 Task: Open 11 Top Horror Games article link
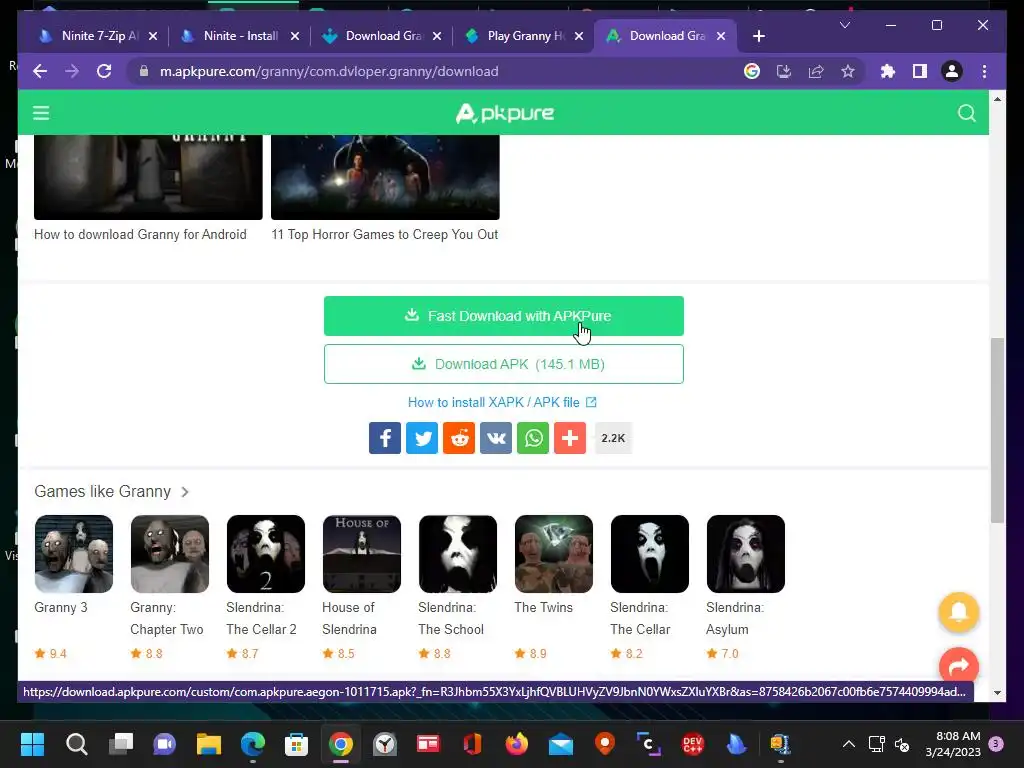tap(385, 234)
